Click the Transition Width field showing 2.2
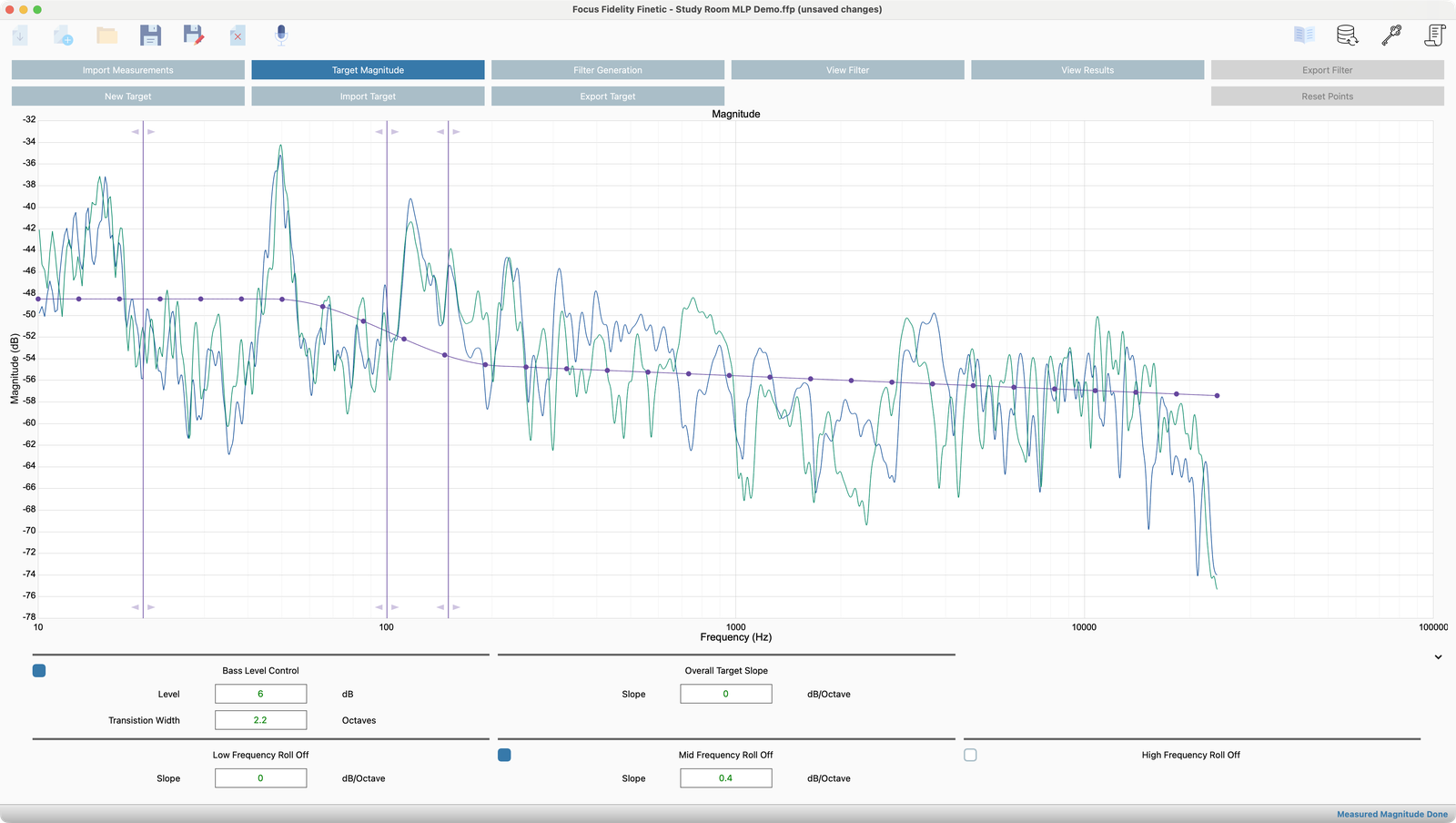The width and height of the screenshot is (1456, 823). (x=260, y=720)
